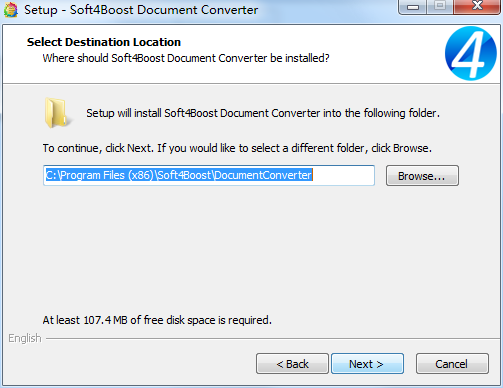Click 'Where should Soft4Boost Document Converter be installed?' text
The width and height of the screenshot is (503, 388).
[186, 58]
